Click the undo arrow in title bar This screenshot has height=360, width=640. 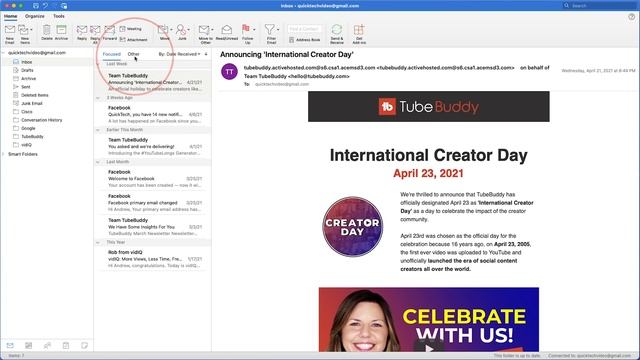click(45, 6)
